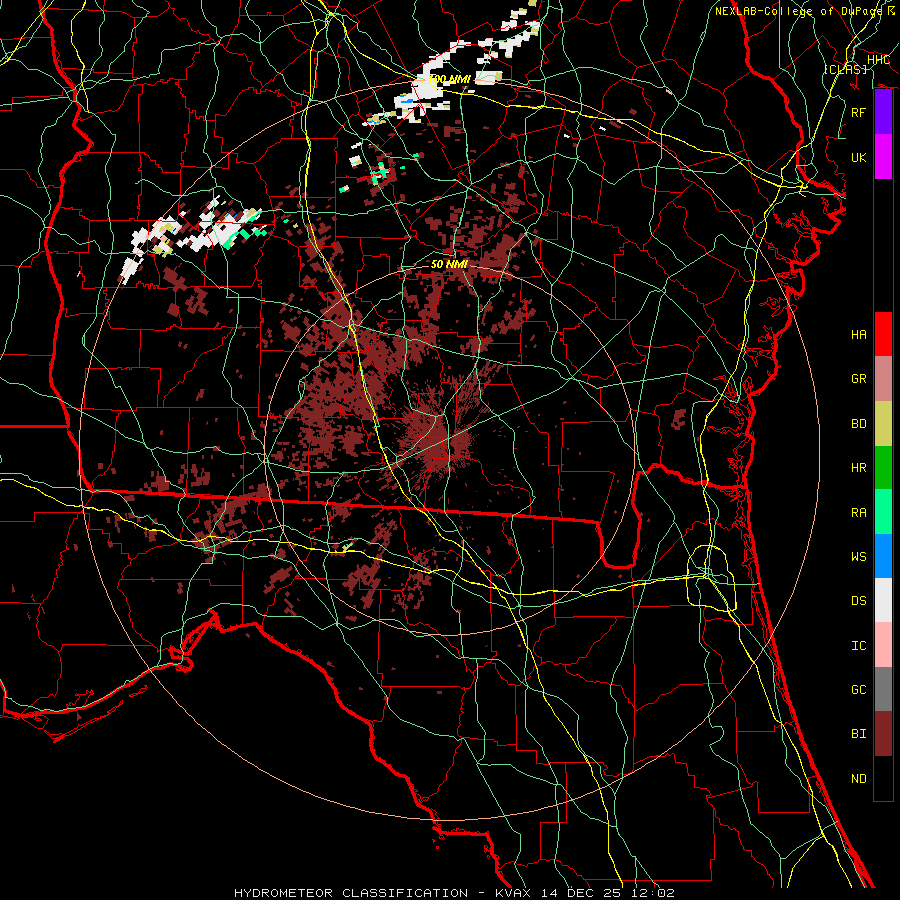Viewport: 900px width, 900px height.
Task: Click the ND legend label
Action: (x=859, y=778)
